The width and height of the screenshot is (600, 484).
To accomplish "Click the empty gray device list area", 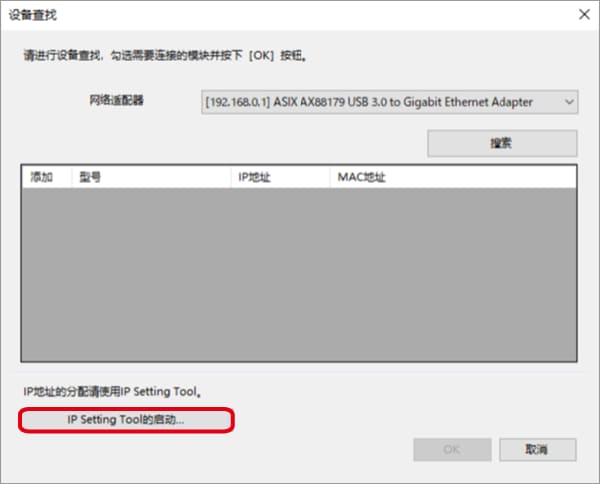I will coord(299,274).
